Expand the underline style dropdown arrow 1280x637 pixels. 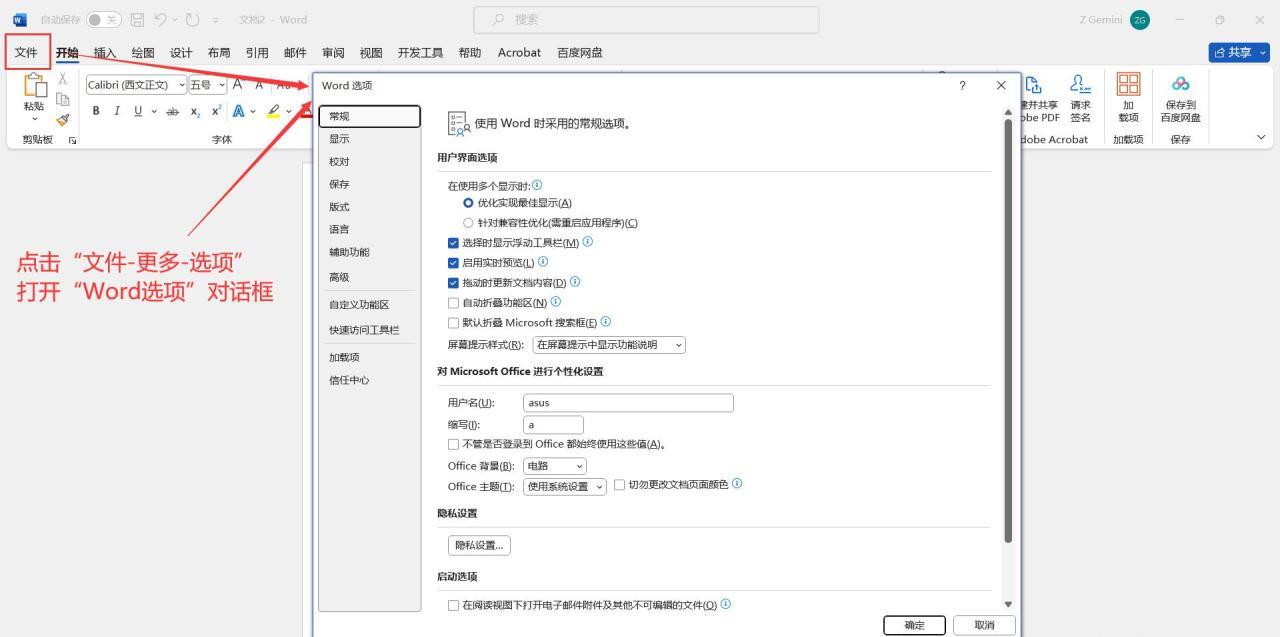153,111
